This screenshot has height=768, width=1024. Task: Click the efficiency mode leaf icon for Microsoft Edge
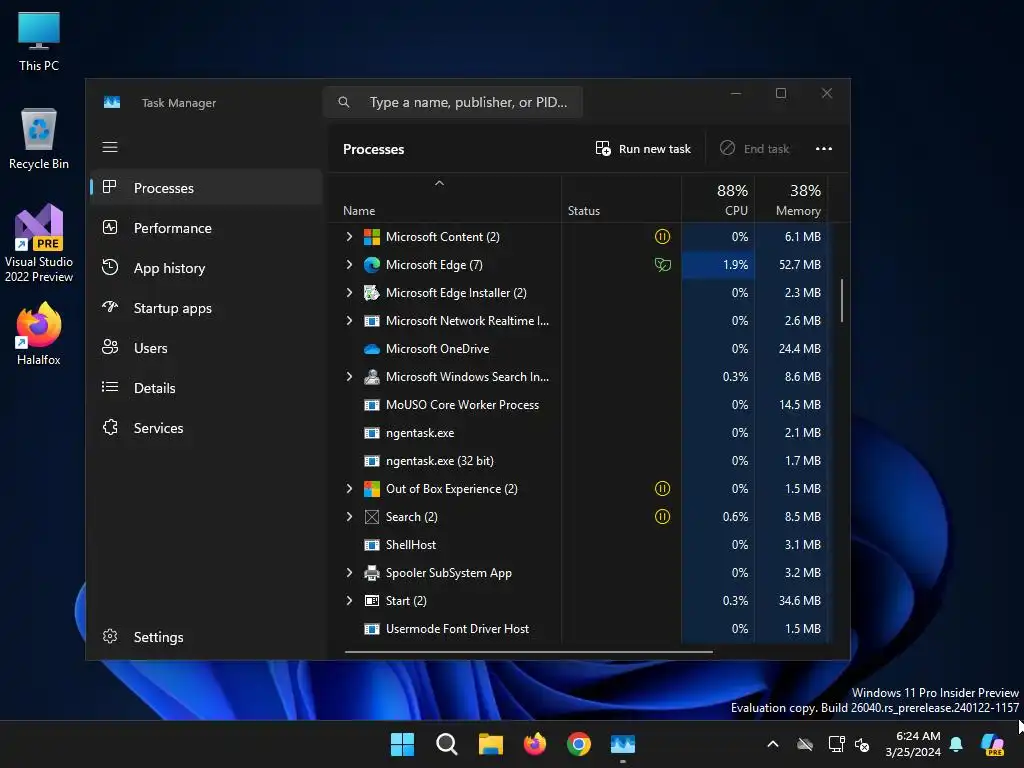[662, 264]
